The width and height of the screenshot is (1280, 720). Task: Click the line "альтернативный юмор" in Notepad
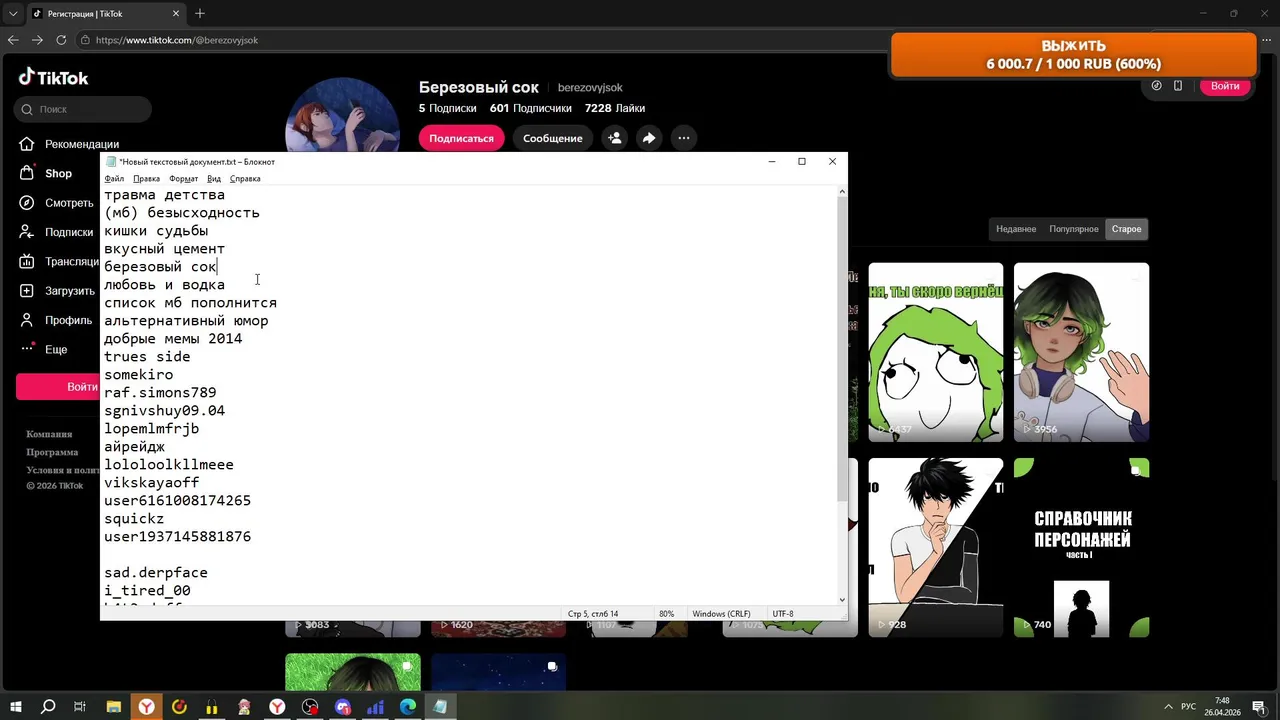coord(186,321)
